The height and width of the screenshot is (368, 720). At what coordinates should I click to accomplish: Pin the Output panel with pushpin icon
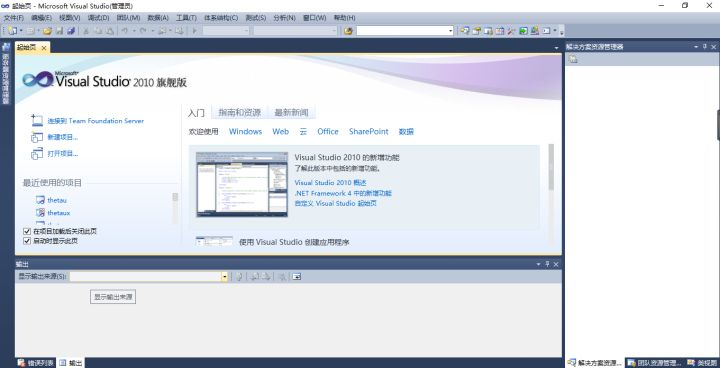point(547,264)
